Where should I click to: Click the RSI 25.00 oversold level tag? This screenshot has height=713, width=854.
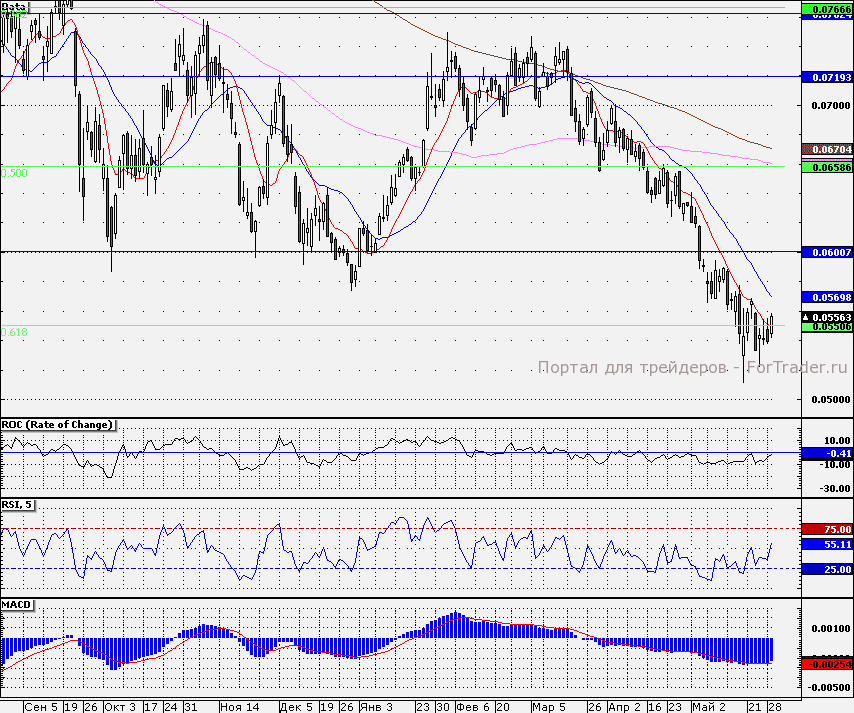826,569
